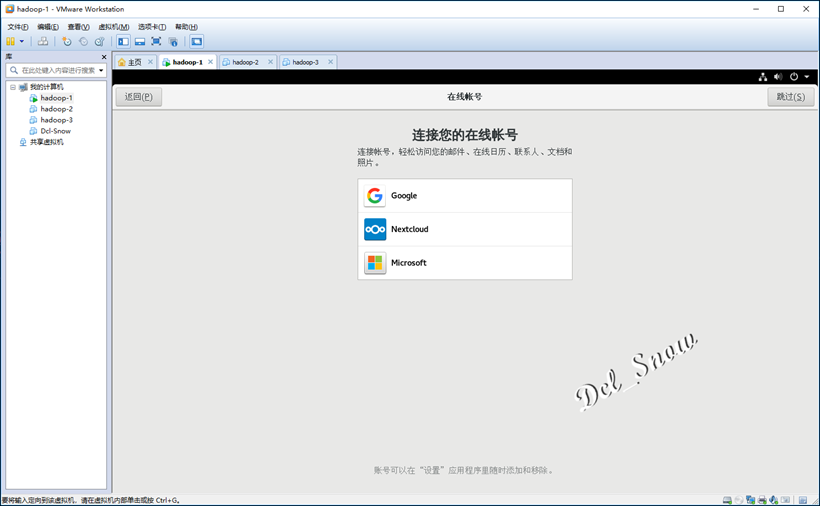Open the 选项卡(T) menu
The image size is (820, 506).
[152, 27]
